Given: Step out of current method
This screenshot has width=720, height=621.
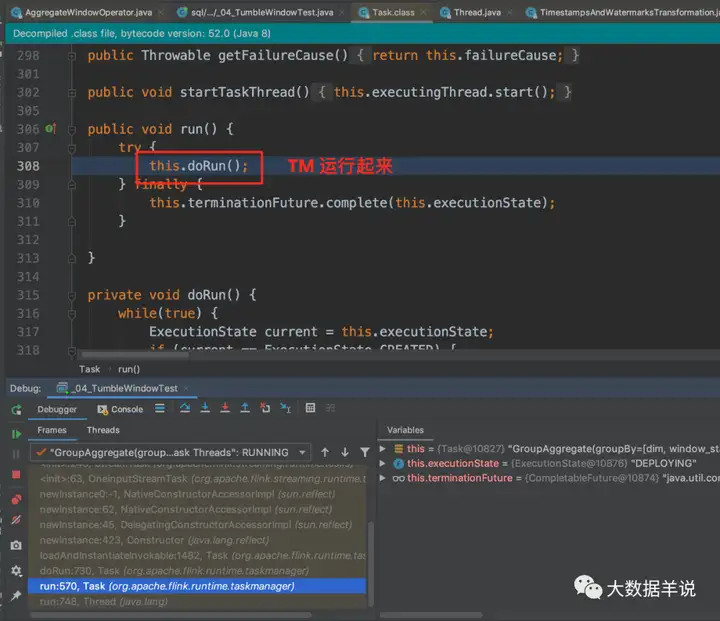Looking at the screenshot, I should pos(245,408).
